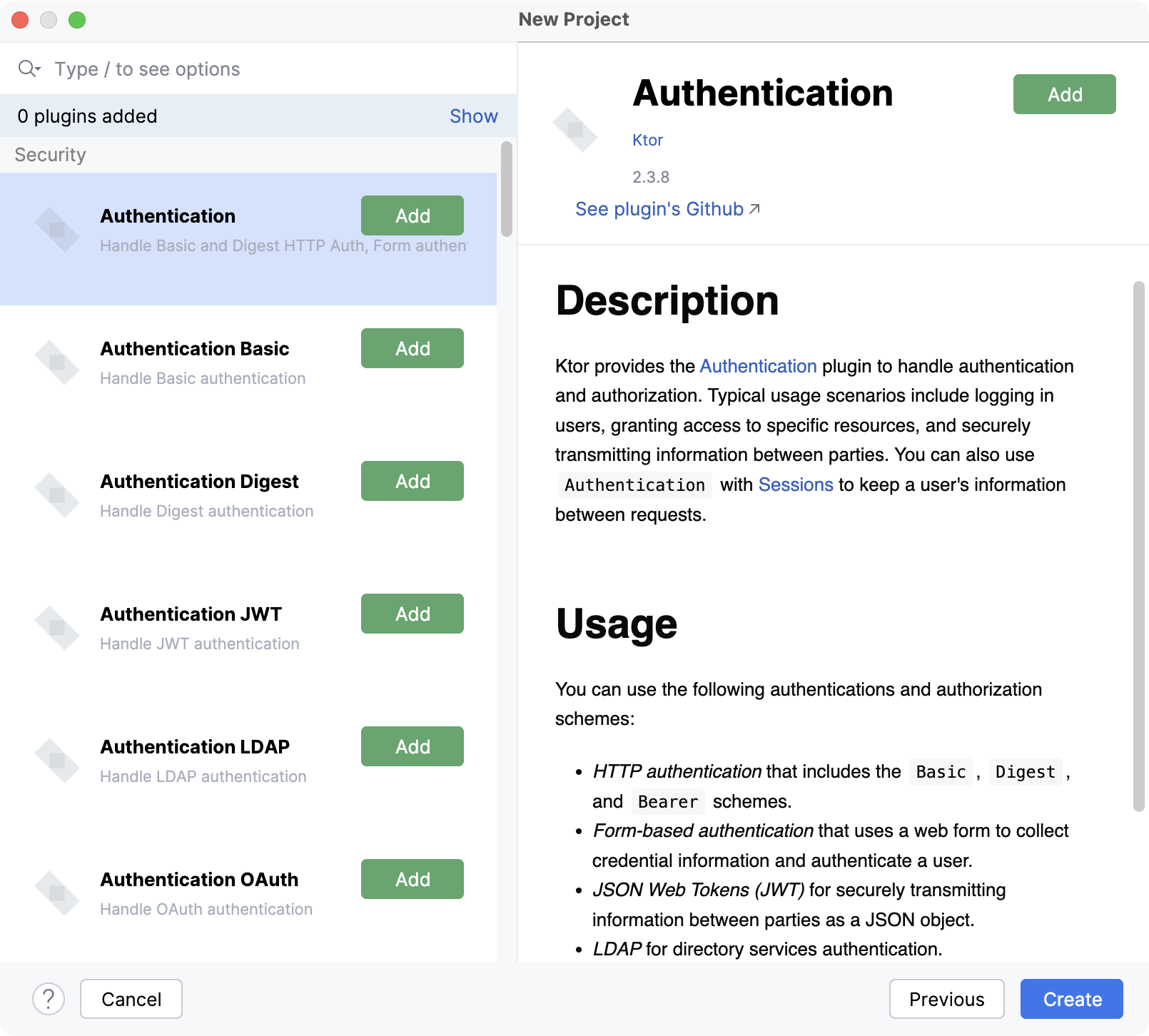Open the search filter magnifier icon
Viewport: 1149px width, 1036px height.
click(x=29, y=68)
